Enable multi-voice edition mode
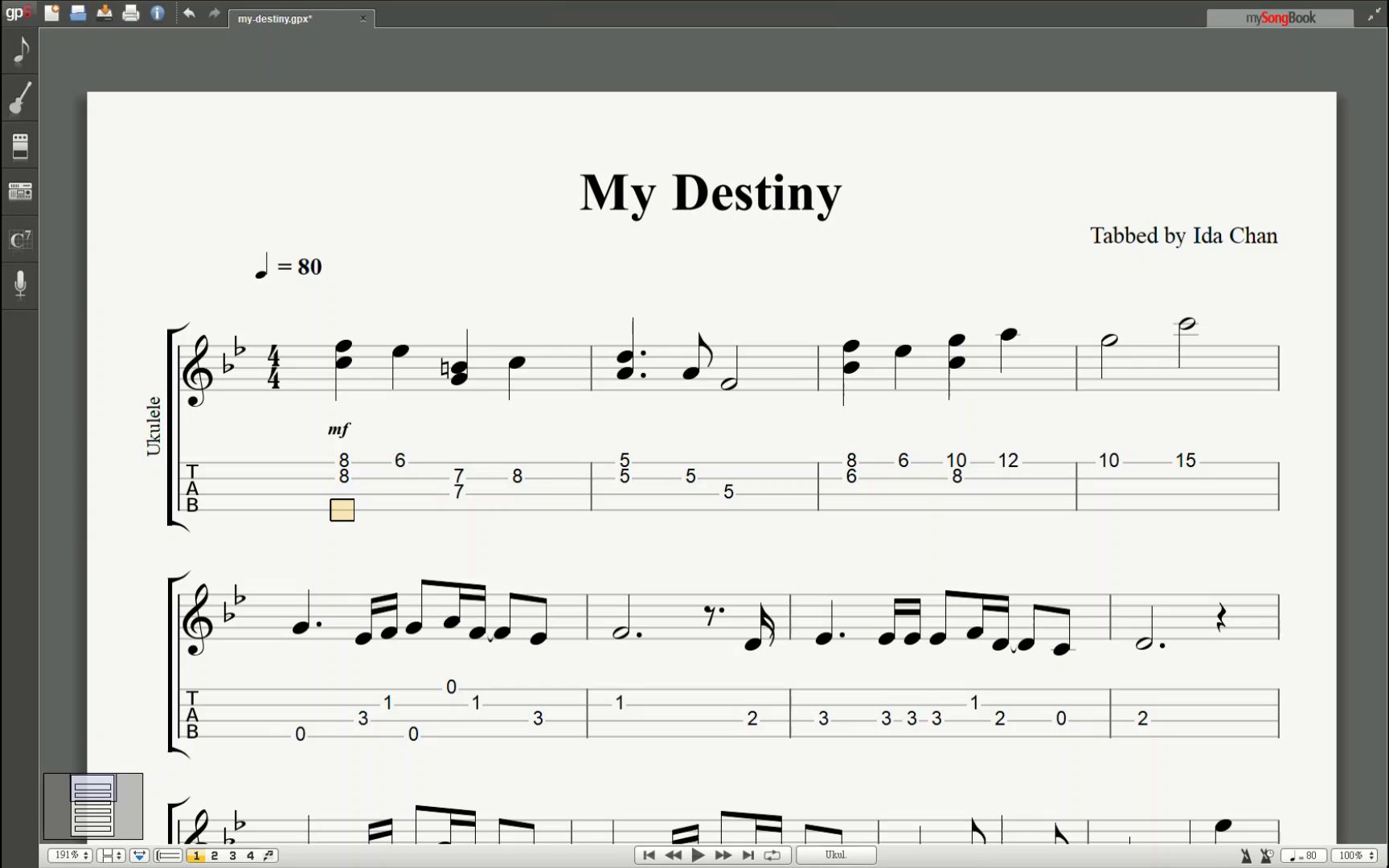Image resolution: width=1389 pixels, height=868 pixels. tap(269, 855)
